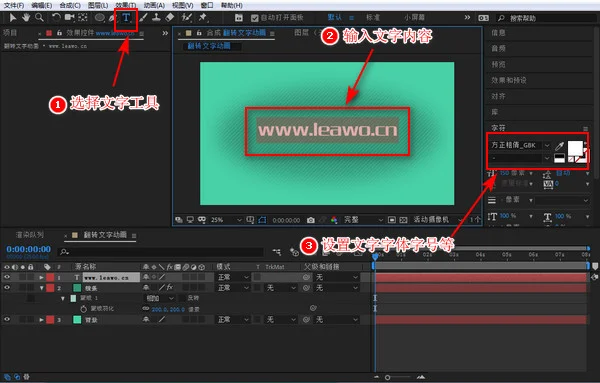Toggle lock on the composition viewer panel

coord(199,33)
